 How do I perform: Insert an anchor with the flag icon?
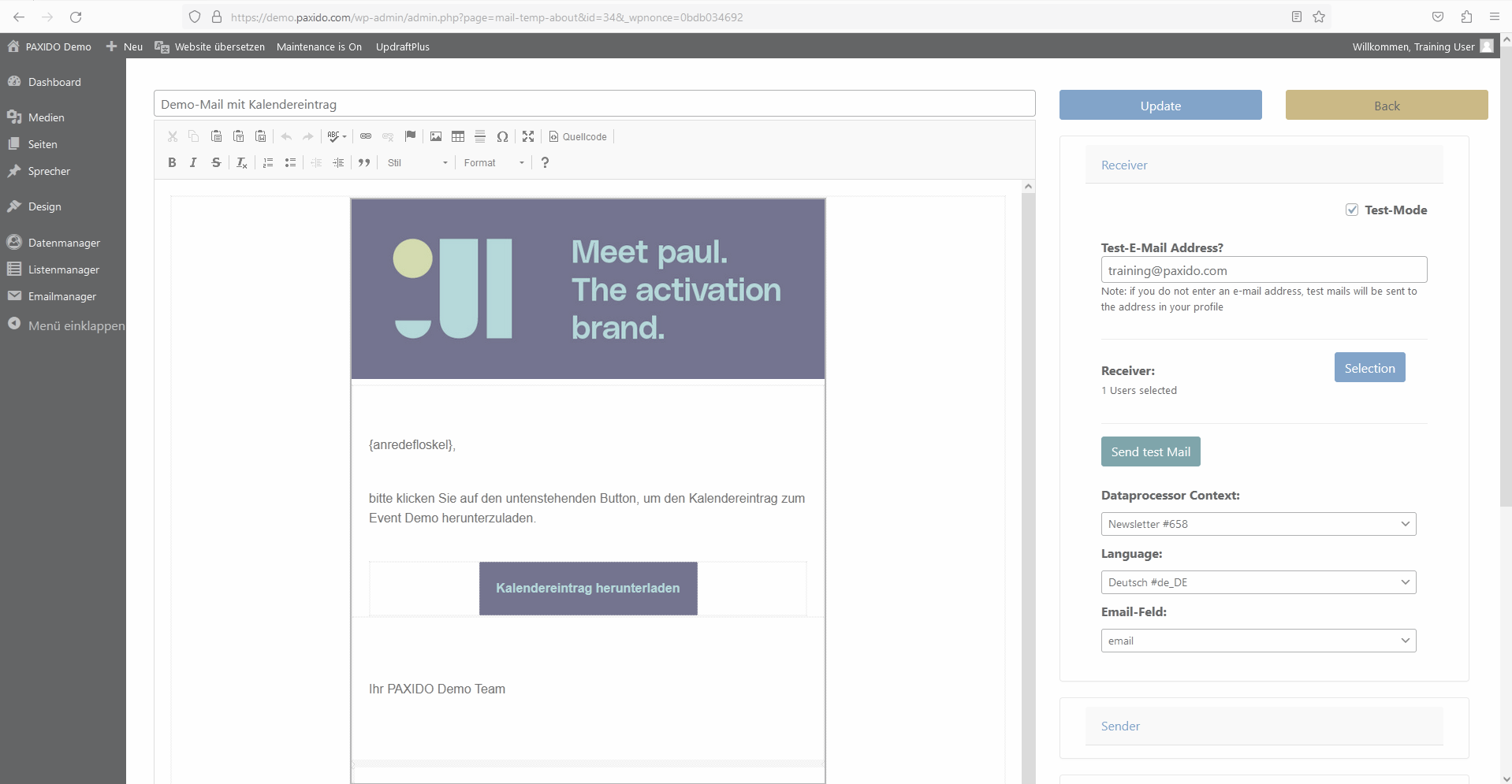pos(410,136)
